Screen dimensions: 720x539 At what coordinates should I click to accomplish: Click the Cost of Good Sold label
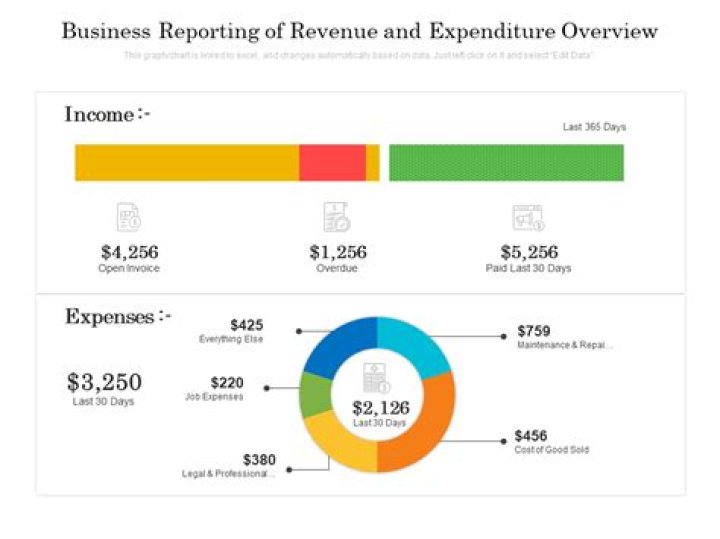551,449
